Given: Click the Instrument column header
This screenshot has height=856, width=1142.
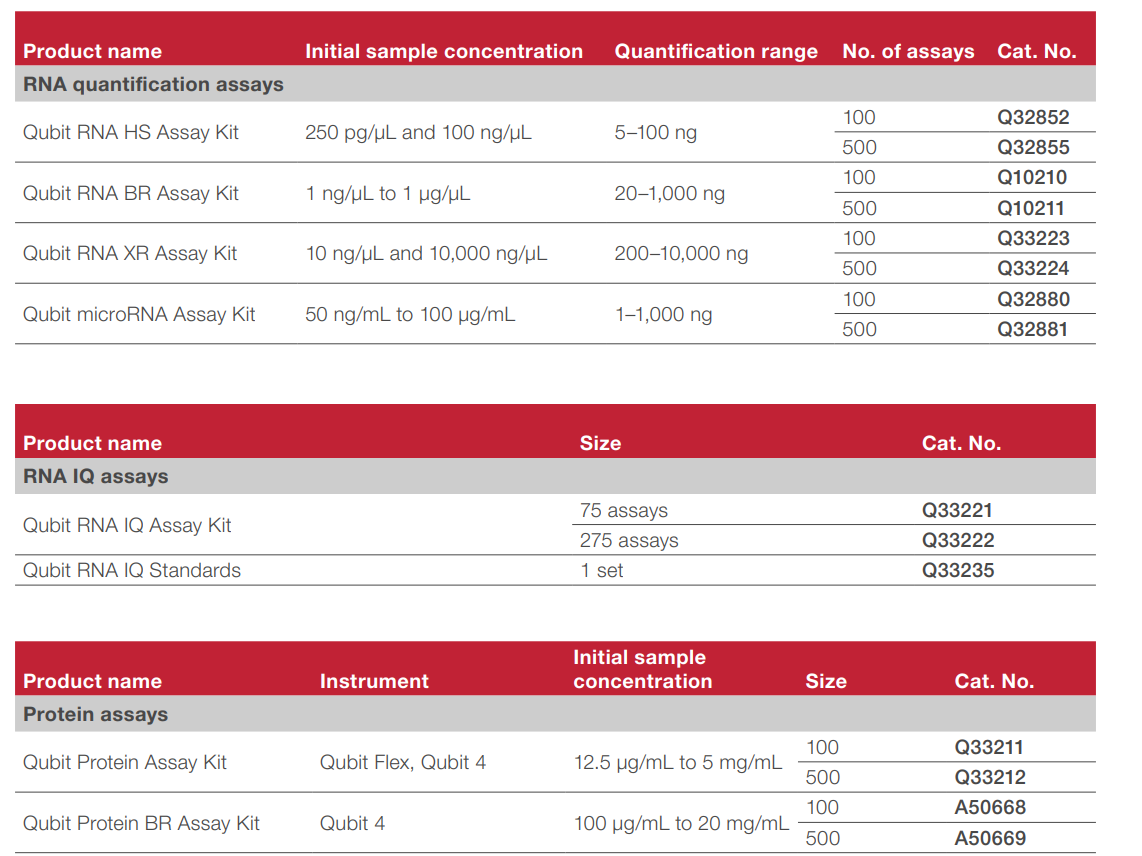Looking at the screenshot, I should 374,681.
